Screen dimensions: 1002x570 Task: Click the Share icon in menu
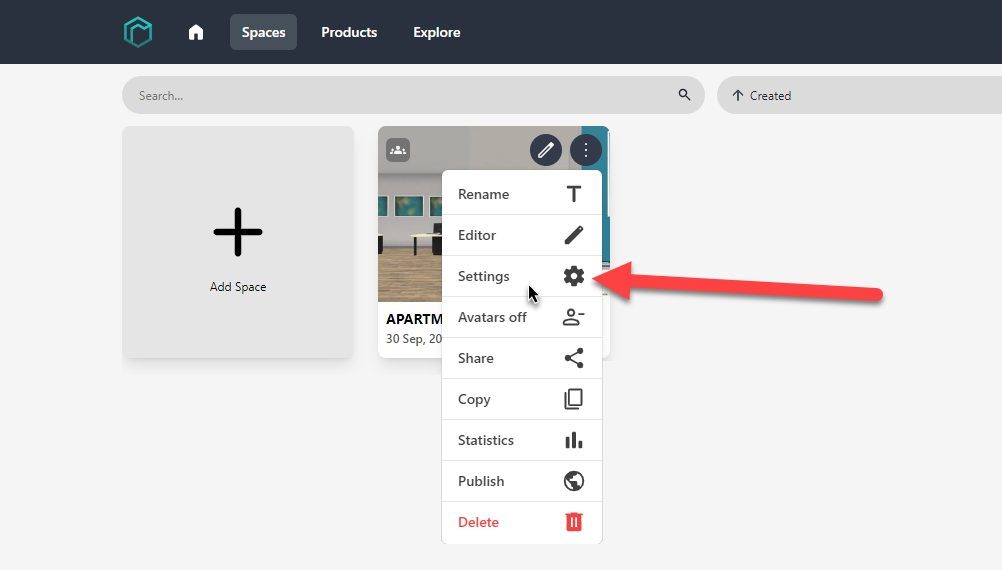pos(573,358)
